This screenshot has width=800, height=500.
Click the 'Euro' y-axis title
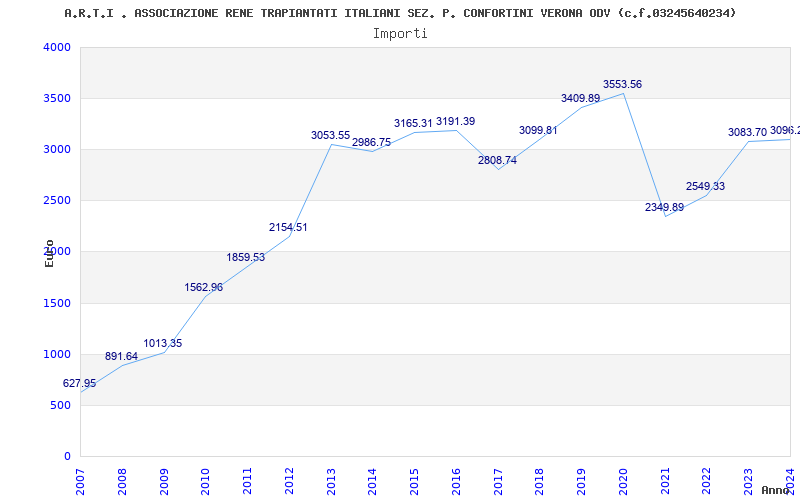49,253
